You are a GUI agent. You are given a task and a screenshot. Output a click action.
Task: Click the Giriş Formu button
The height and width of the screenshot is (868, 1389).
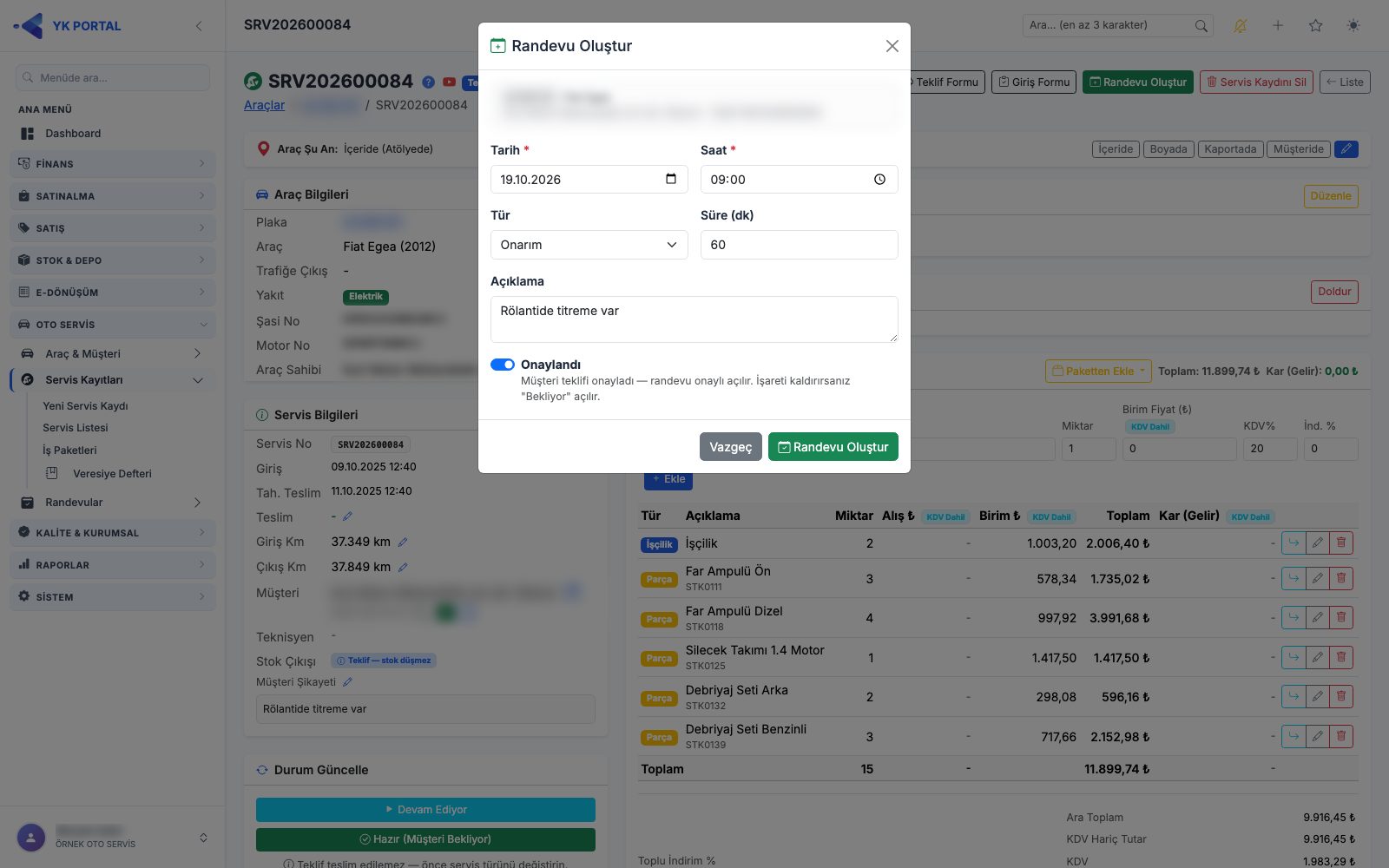point(1034,82)
